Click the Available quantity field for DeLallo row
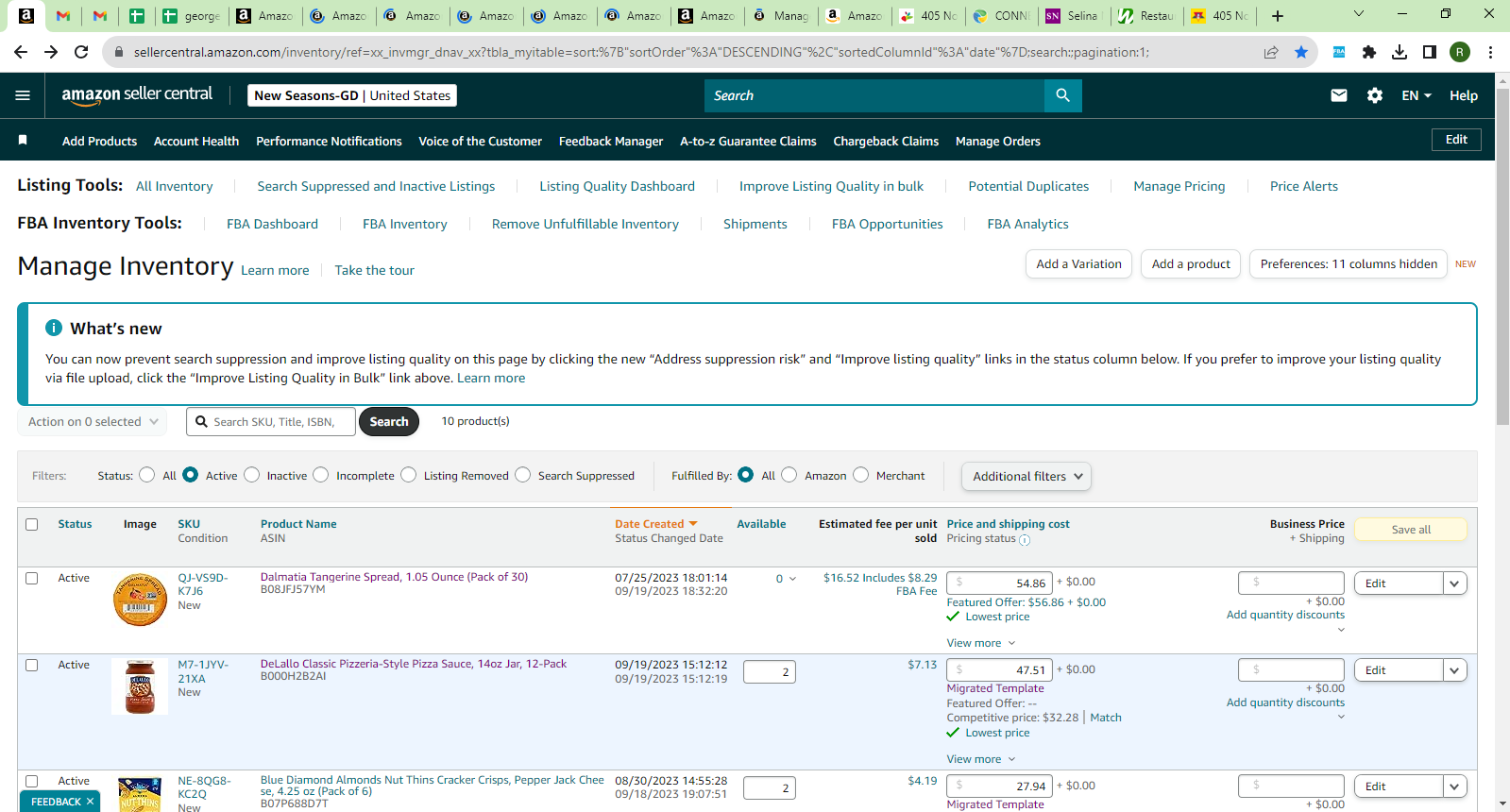Viewport: 1510px width, 812px height. tap(769, 671)
